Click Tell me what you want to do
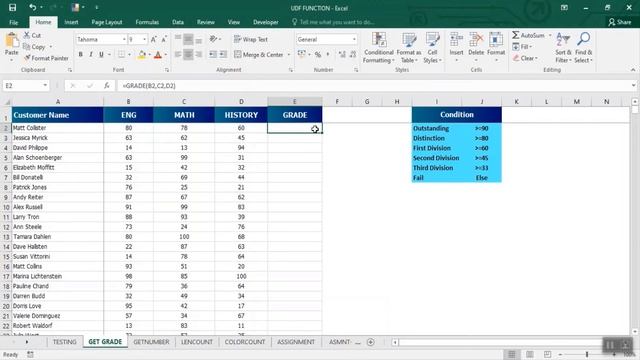The width and height of the screenshot is (640, 360). (x=333, y=22)
